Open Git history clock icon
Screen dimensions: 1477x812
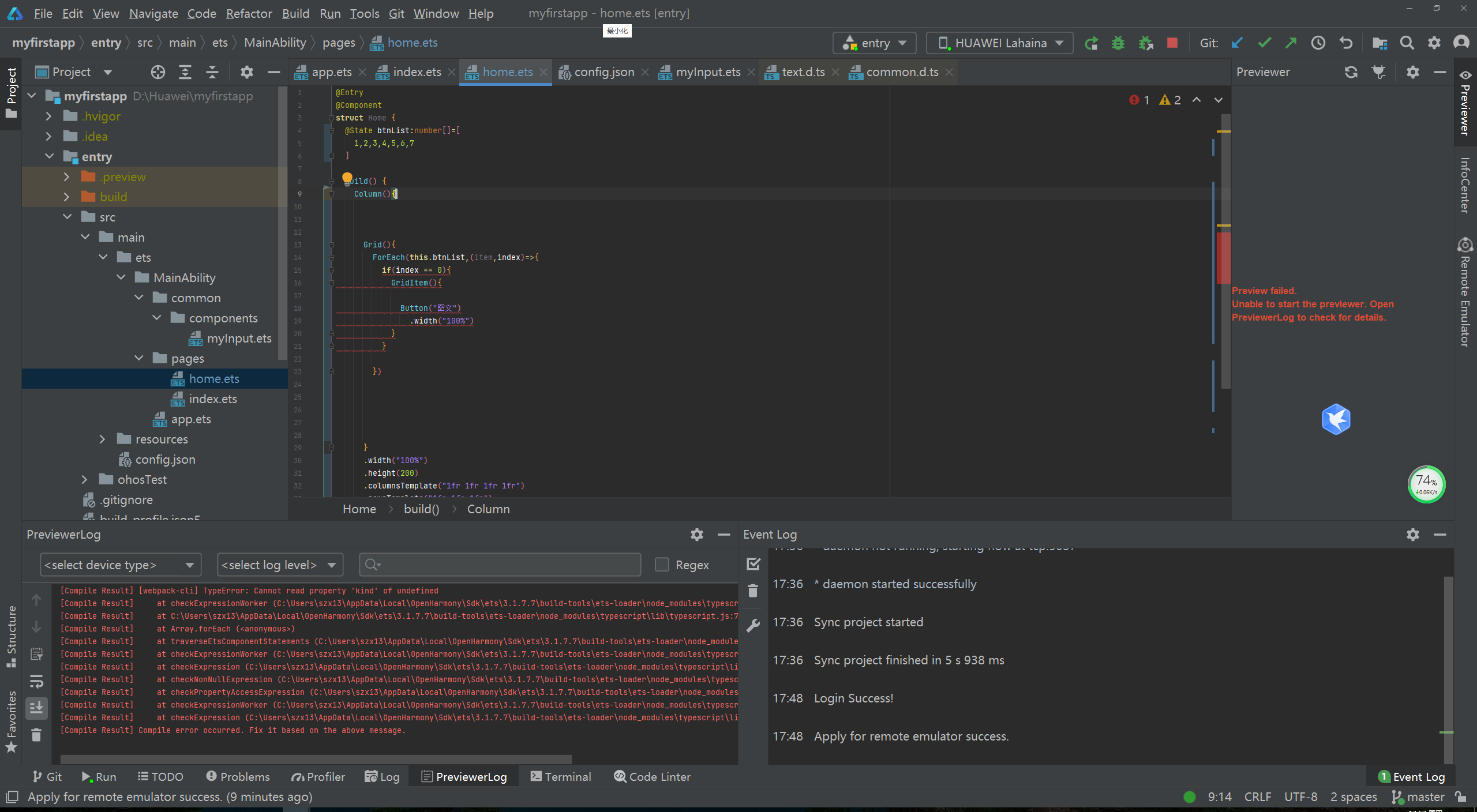click(1318, 43)
